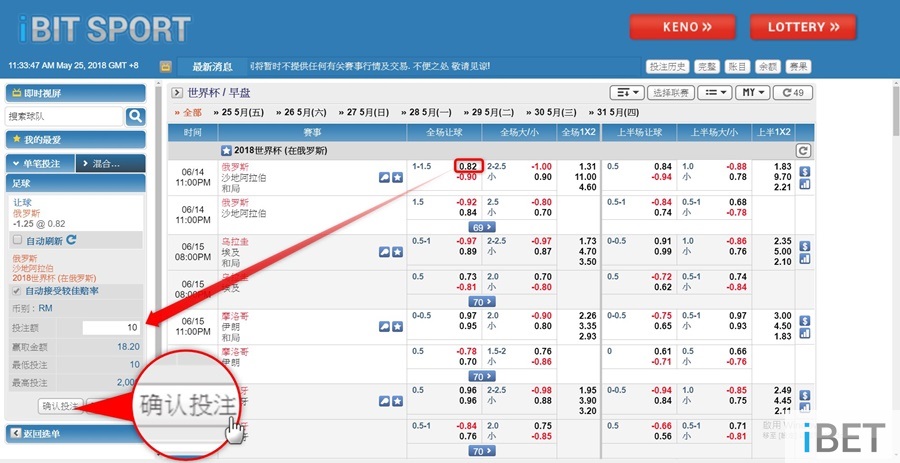Click the small 确认投注 button in bet slip
This screenshot has height=463, width=900.
point(61,406)
